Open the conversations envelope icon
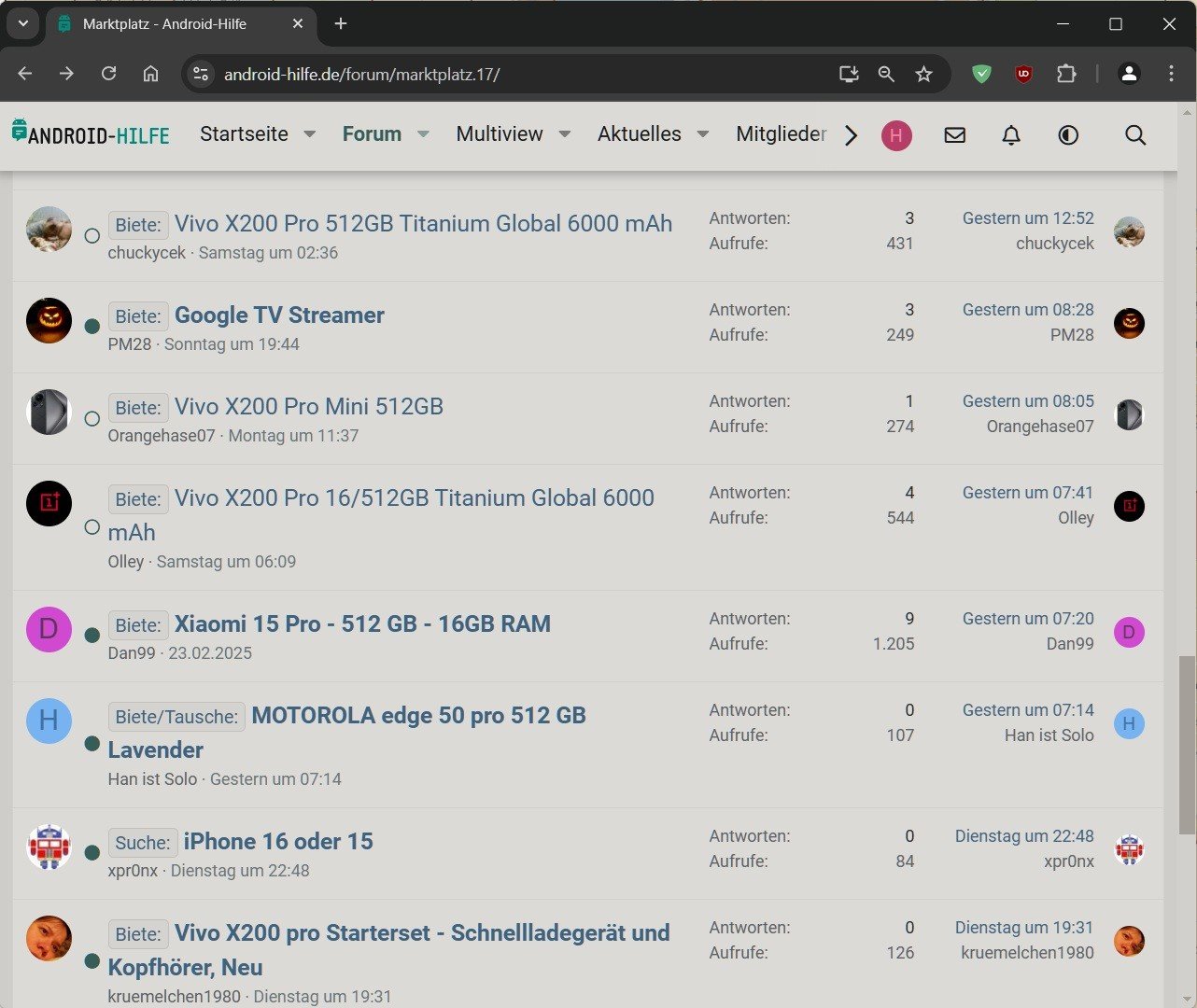 point(954,135)
